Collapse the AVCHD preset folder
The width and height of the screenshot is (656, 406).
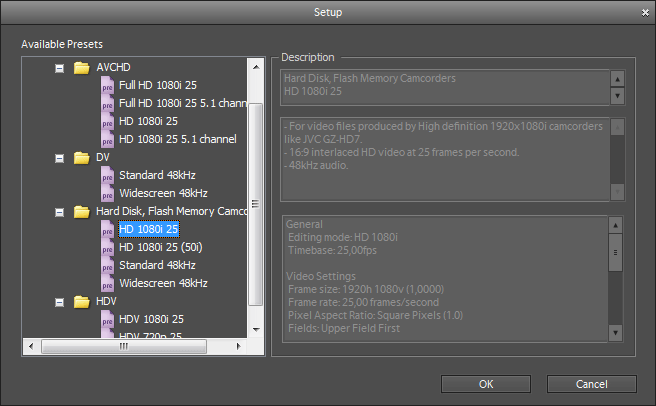[59, 67]
